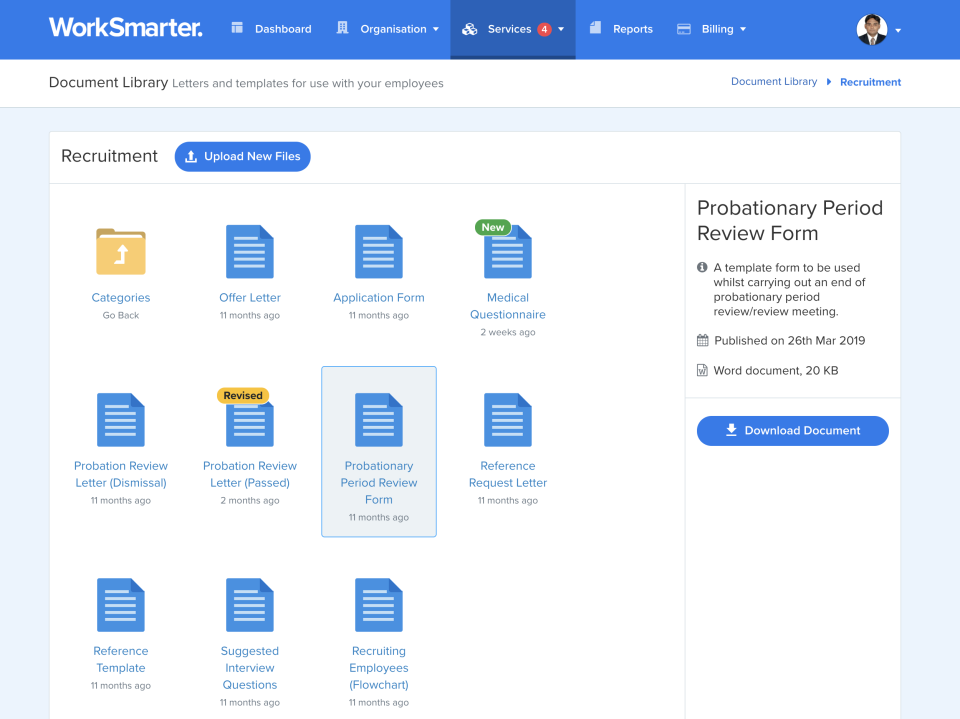
Task: Open the Reports flag icon
Action: click(596, 28)
